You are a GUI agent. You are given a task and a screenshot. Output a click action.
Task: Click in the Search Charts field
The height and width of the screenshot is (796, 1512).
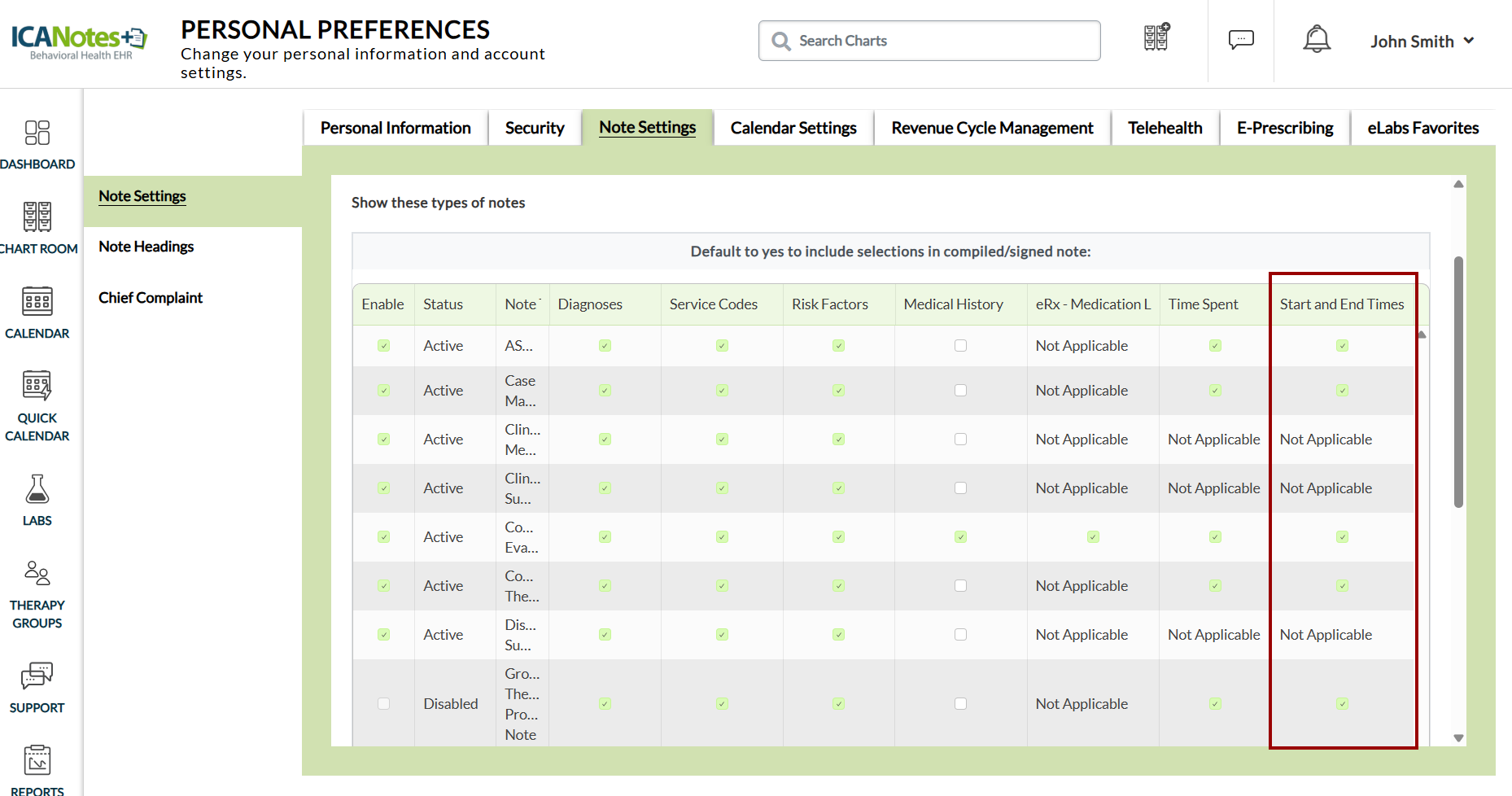(929, 41)
